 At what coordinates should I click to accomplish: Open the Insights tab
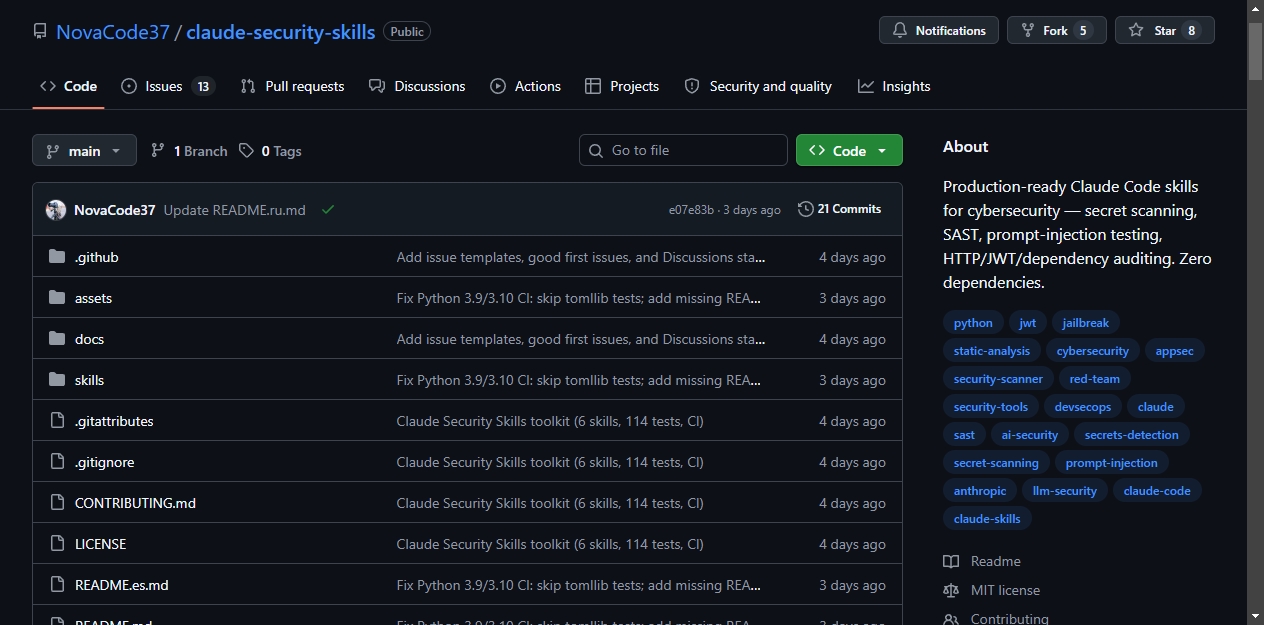(894, 86)
